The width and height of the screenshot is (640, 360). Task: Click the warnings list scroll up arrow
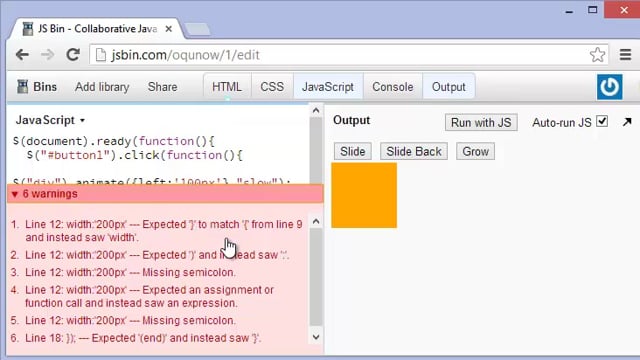point(316,222)
